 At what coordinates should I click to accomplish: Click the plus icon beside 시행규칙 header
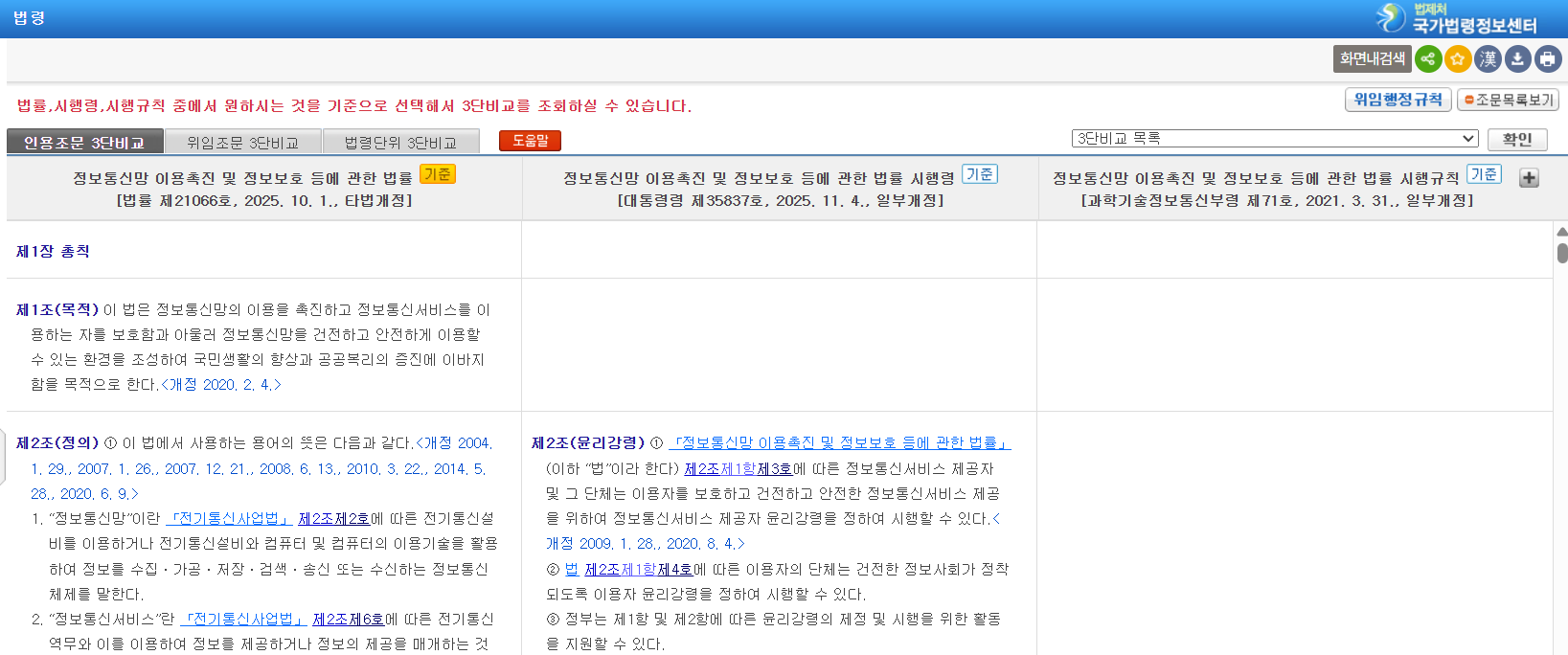pyautogui.click(x=1529, y=178)
